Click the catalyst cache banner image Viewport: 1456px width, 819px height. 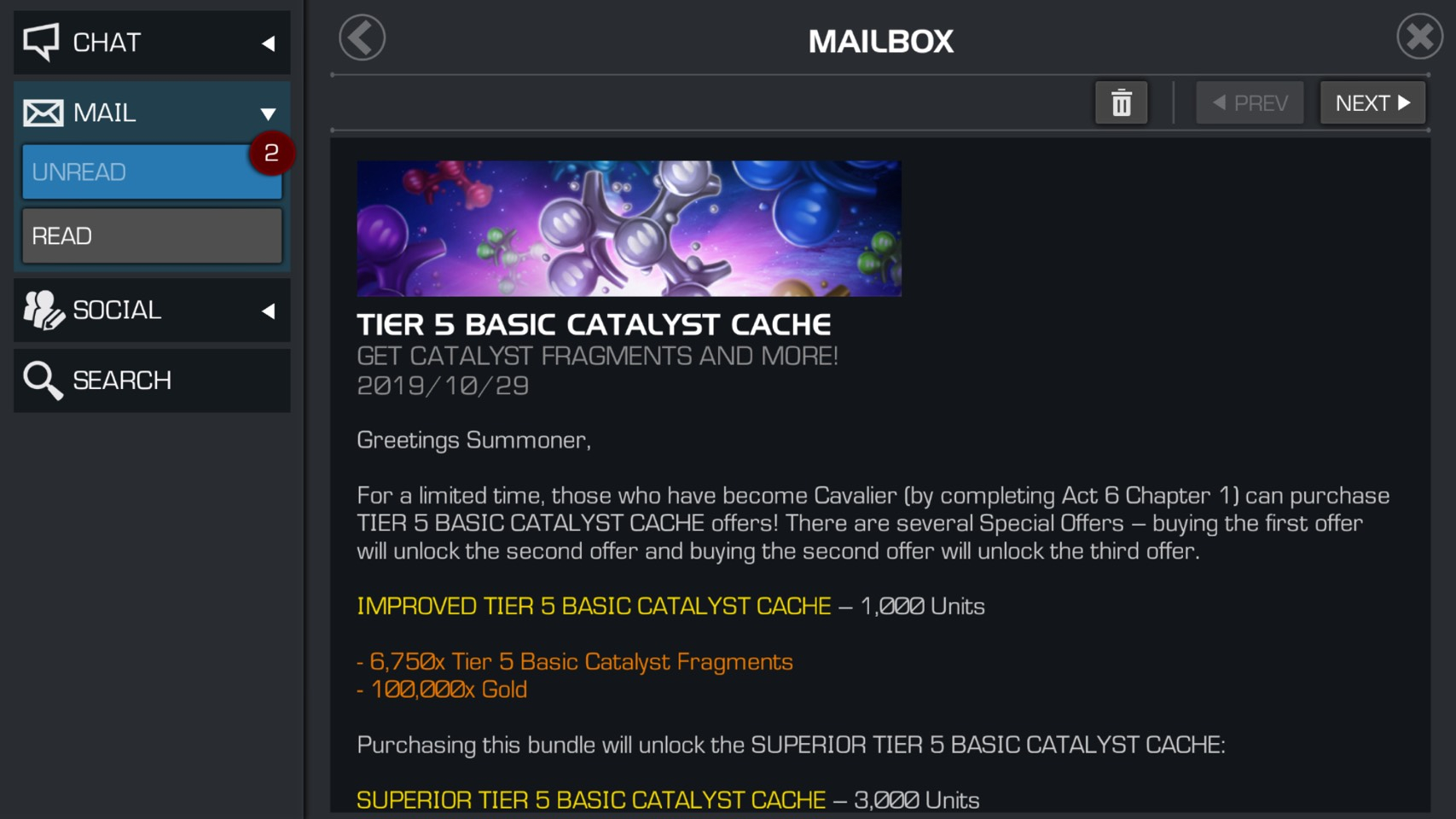point(629,229)
